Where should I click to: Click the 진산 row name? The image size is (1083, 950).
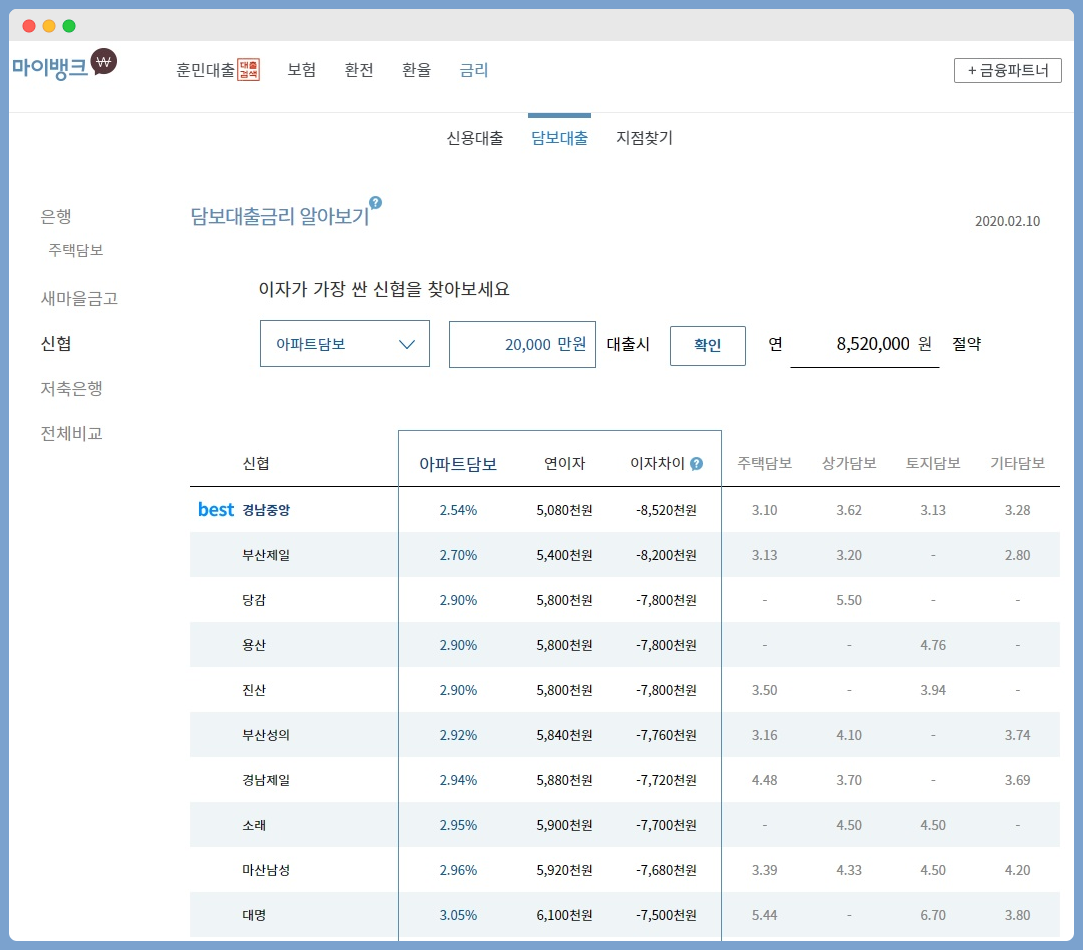[254, 690]
